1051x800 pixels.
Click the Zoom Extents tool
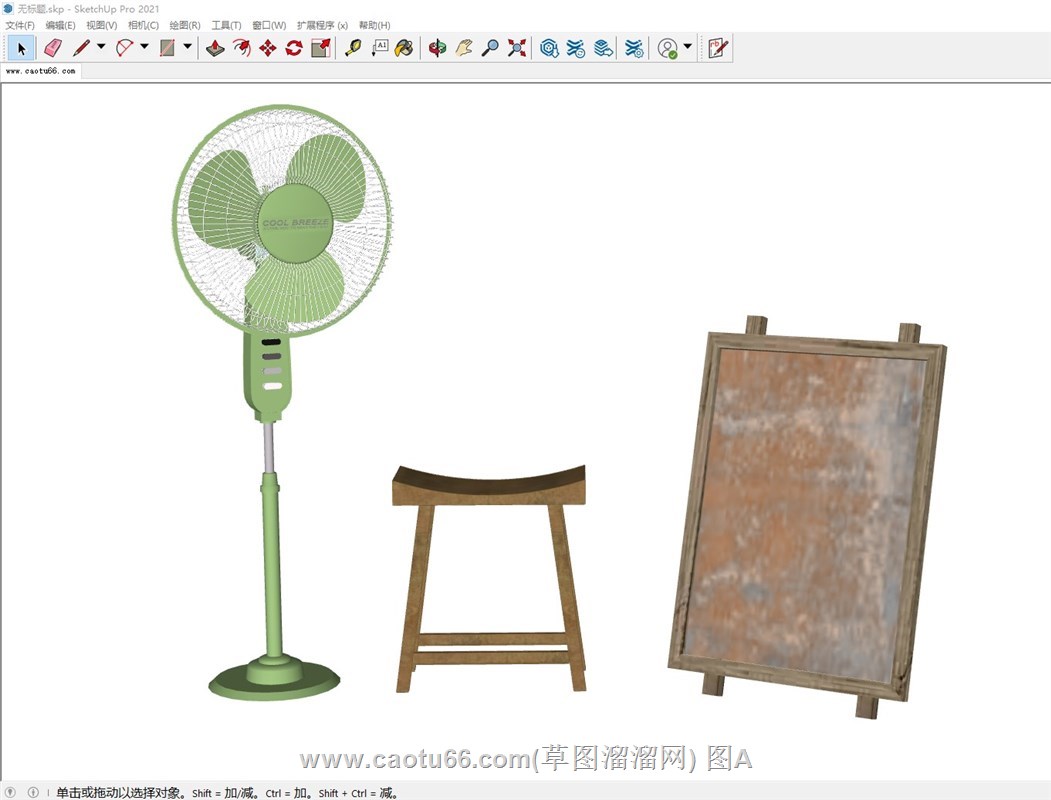tap(517, 48)
